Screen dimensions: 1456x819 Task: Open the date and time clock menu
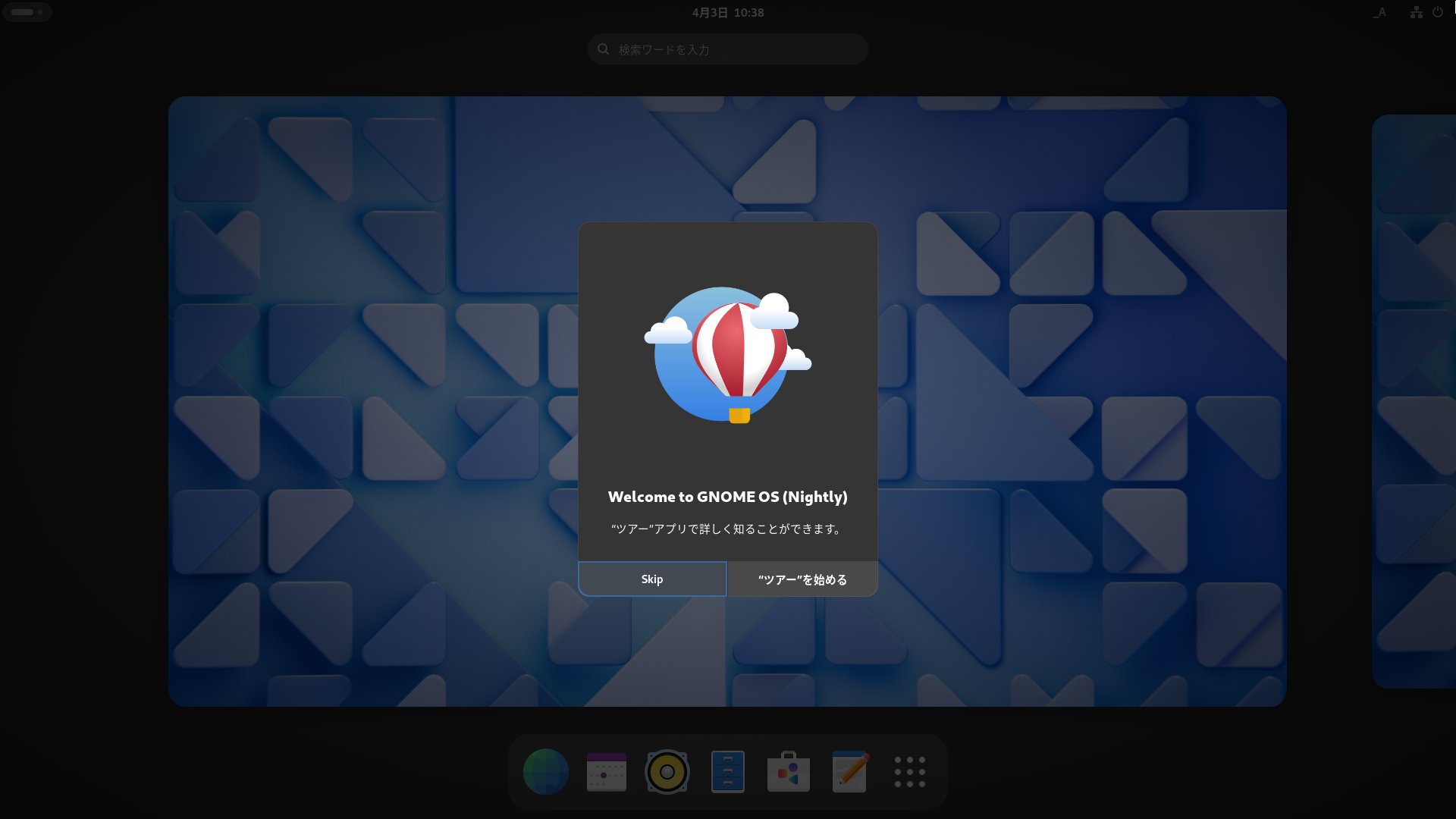click(727, 12)
